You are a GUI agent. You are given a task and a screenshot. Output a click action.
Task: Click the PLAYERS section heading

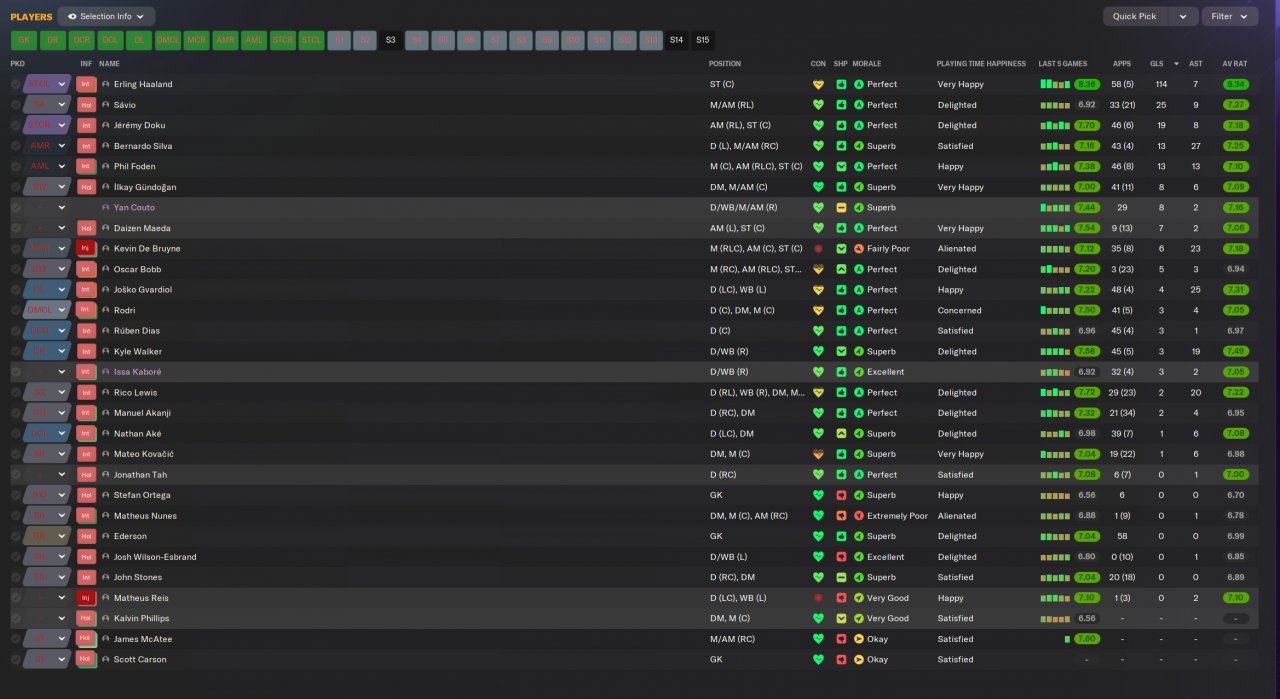[x=31, y=16]
